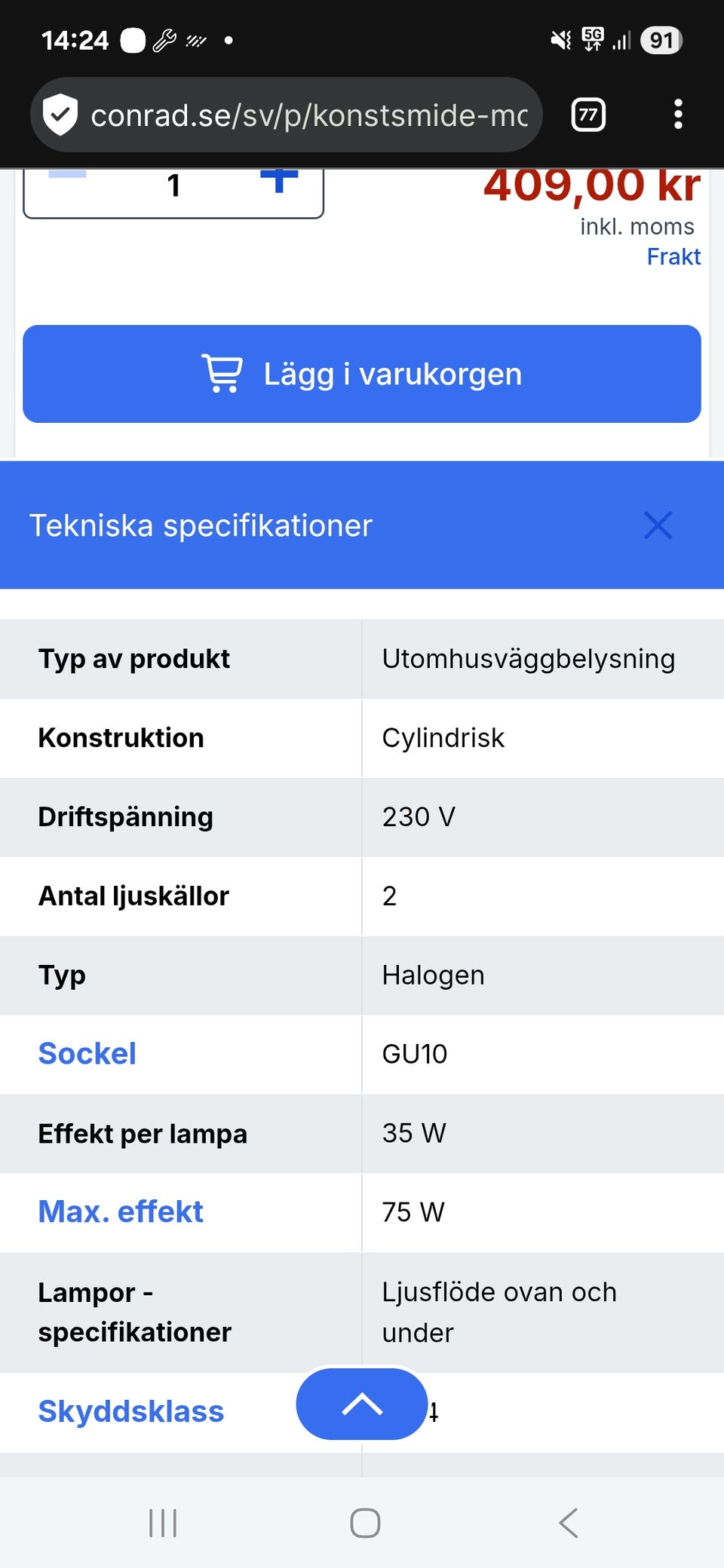
Task: Tap the Android recent apps button
Action: tap(163, 1523)
